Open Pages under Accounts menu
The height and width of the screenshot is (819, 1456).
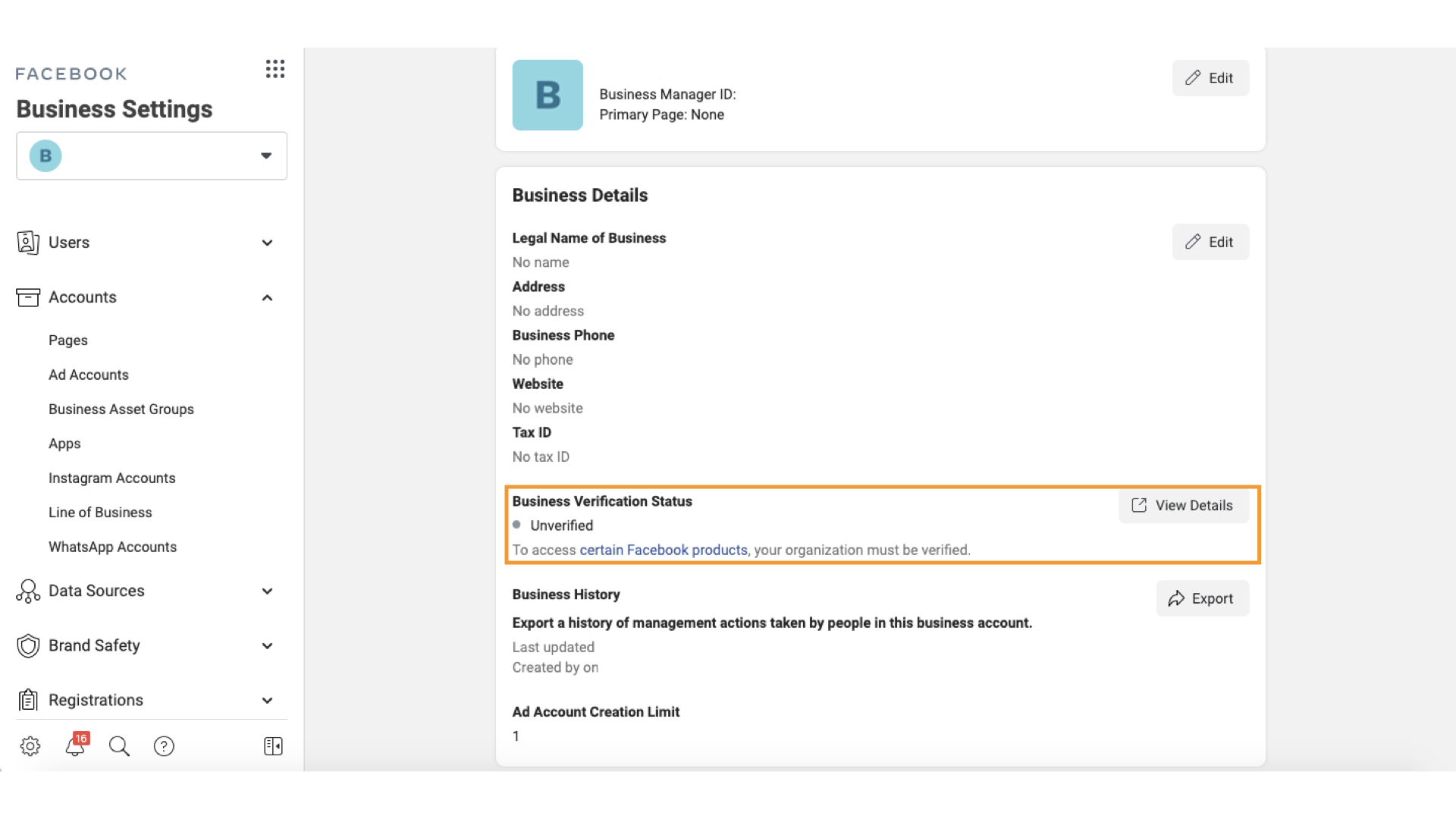point(68,340)
